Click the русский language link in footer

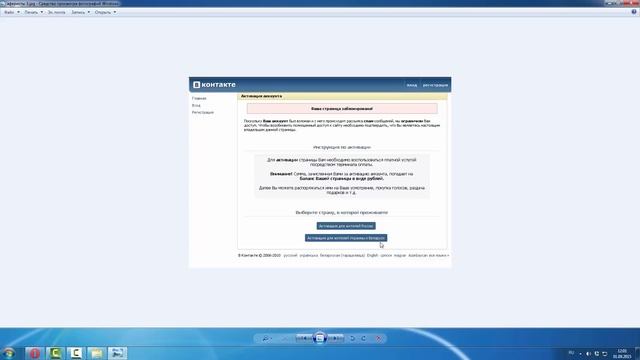[290, 256]
